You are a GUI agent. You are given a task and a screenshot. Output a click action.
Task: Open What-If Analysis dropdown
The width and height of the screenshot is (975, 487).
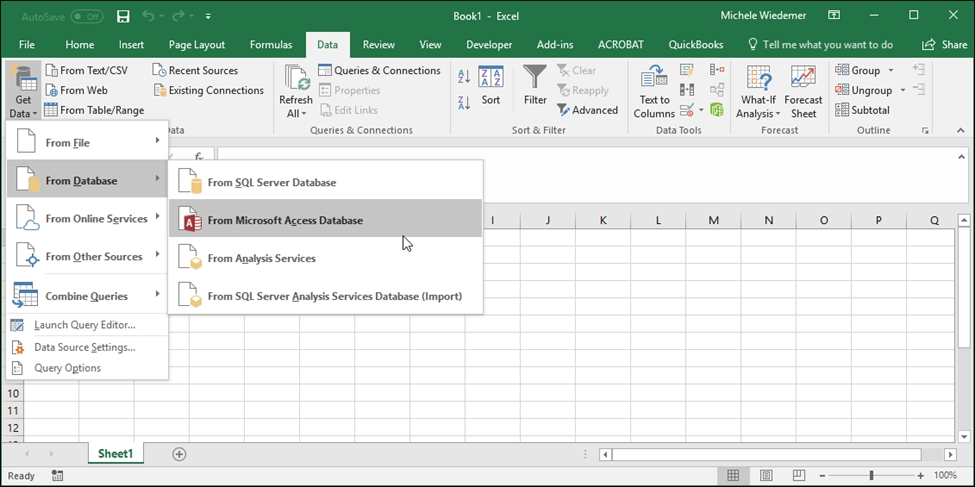point(758,91)
